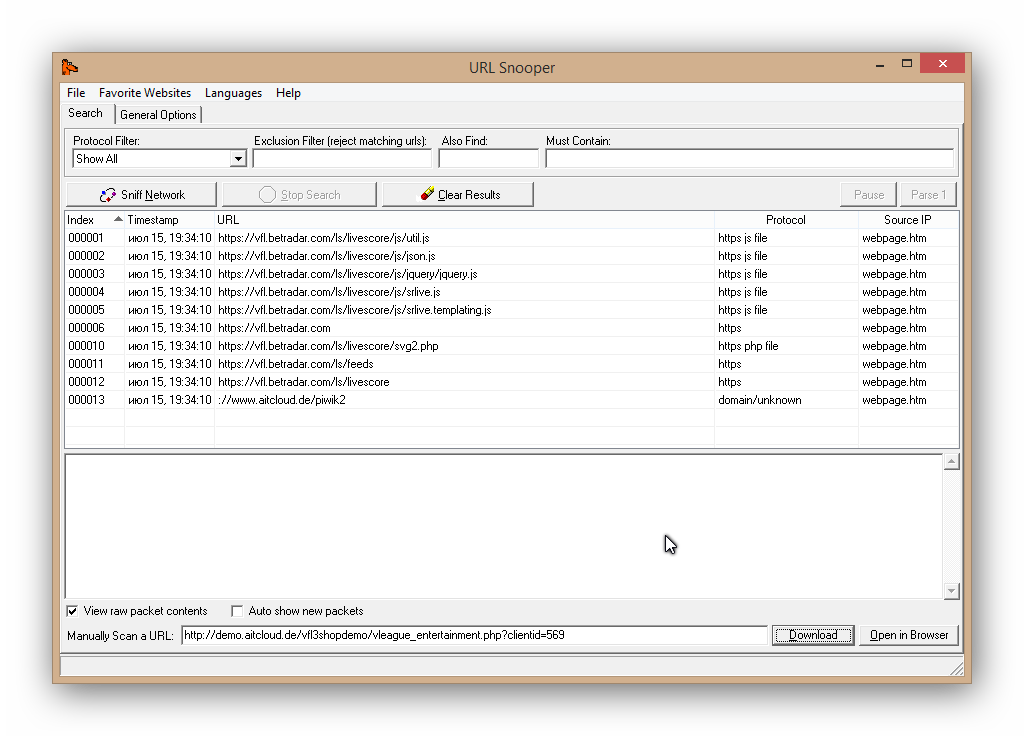The image size is (1024, 736).
Task: Click the URL Snooper app icon in title bar
Action: (70, 67)
